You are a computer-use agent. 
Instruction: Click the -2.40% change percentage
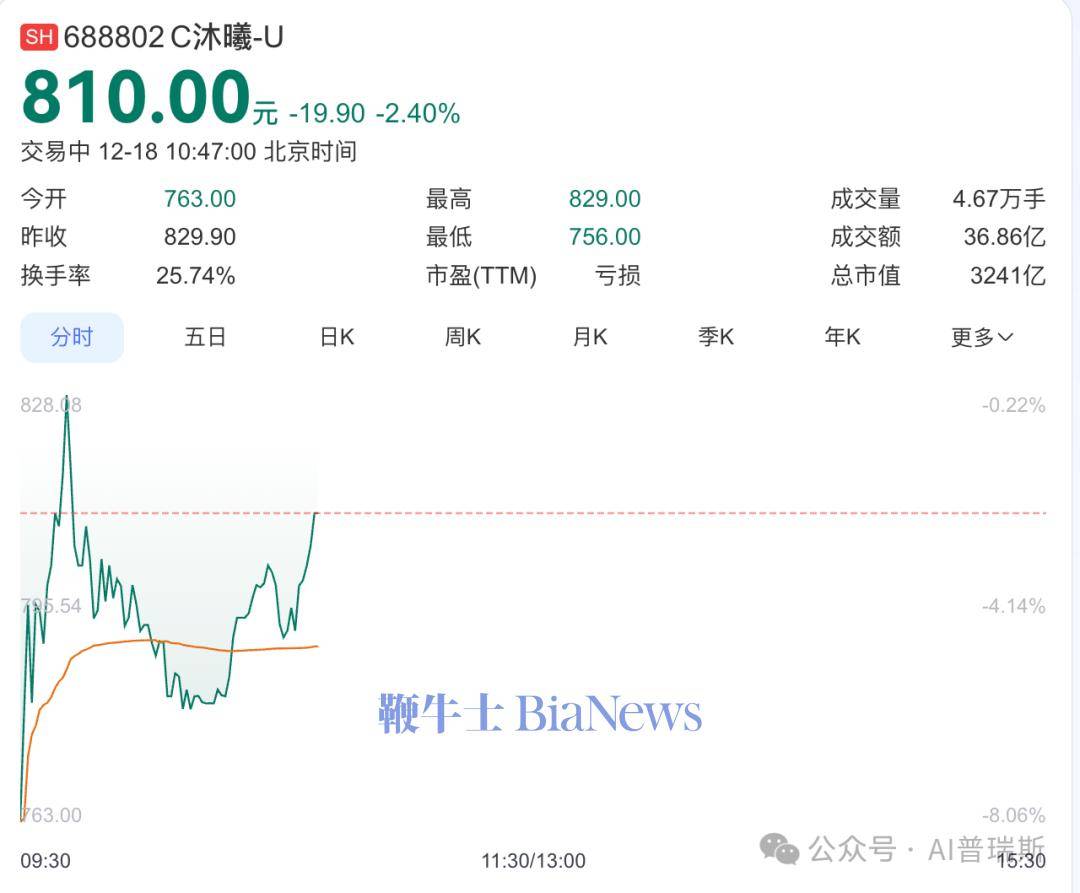[418, 114]
